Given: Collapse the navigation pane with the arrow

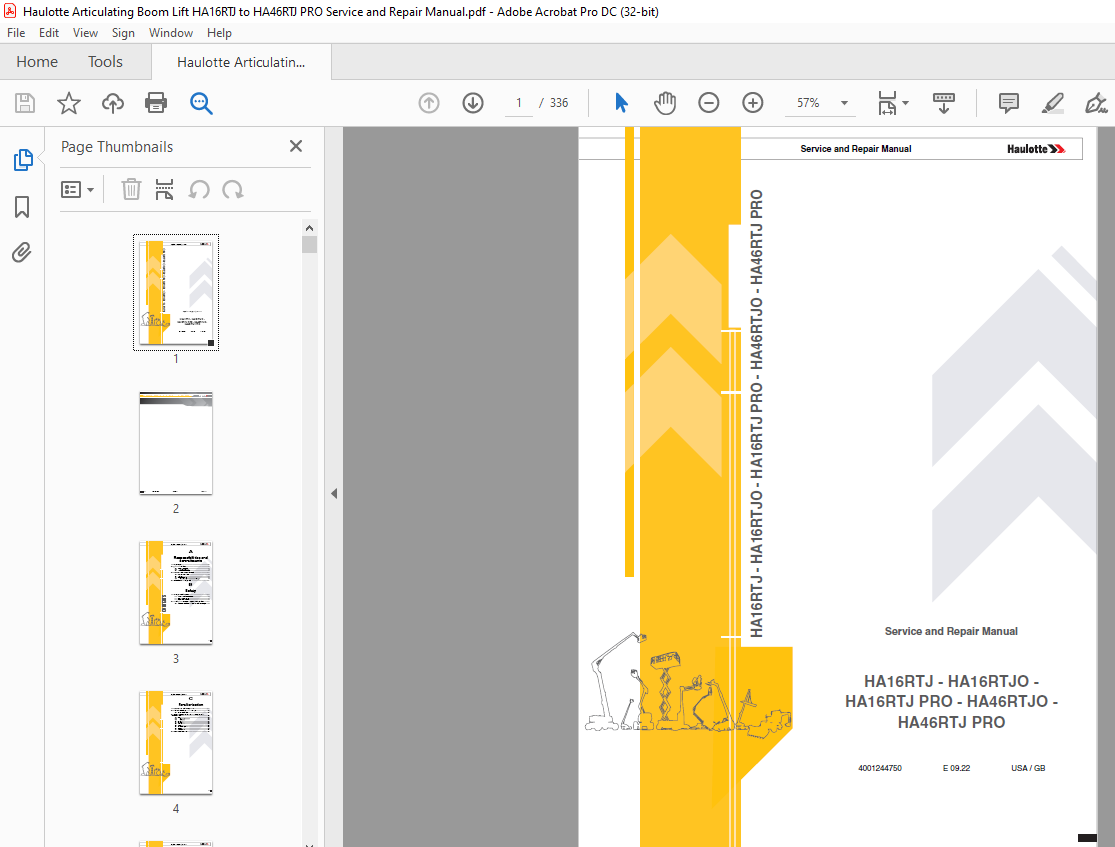Looking at the screenshot, I should coord(334,493).
